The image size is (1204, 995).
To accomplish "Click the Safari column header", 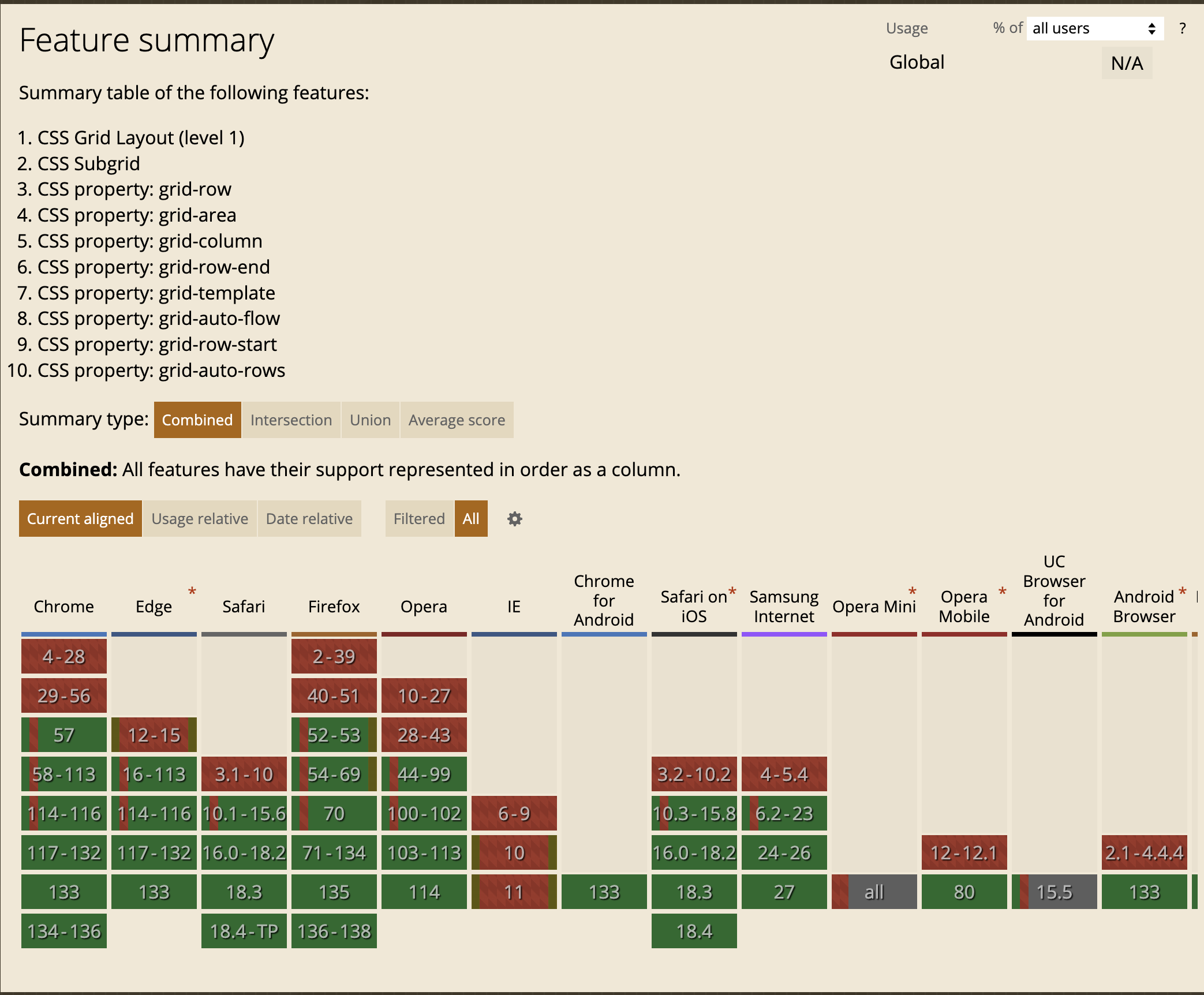I will click(244, 607).
